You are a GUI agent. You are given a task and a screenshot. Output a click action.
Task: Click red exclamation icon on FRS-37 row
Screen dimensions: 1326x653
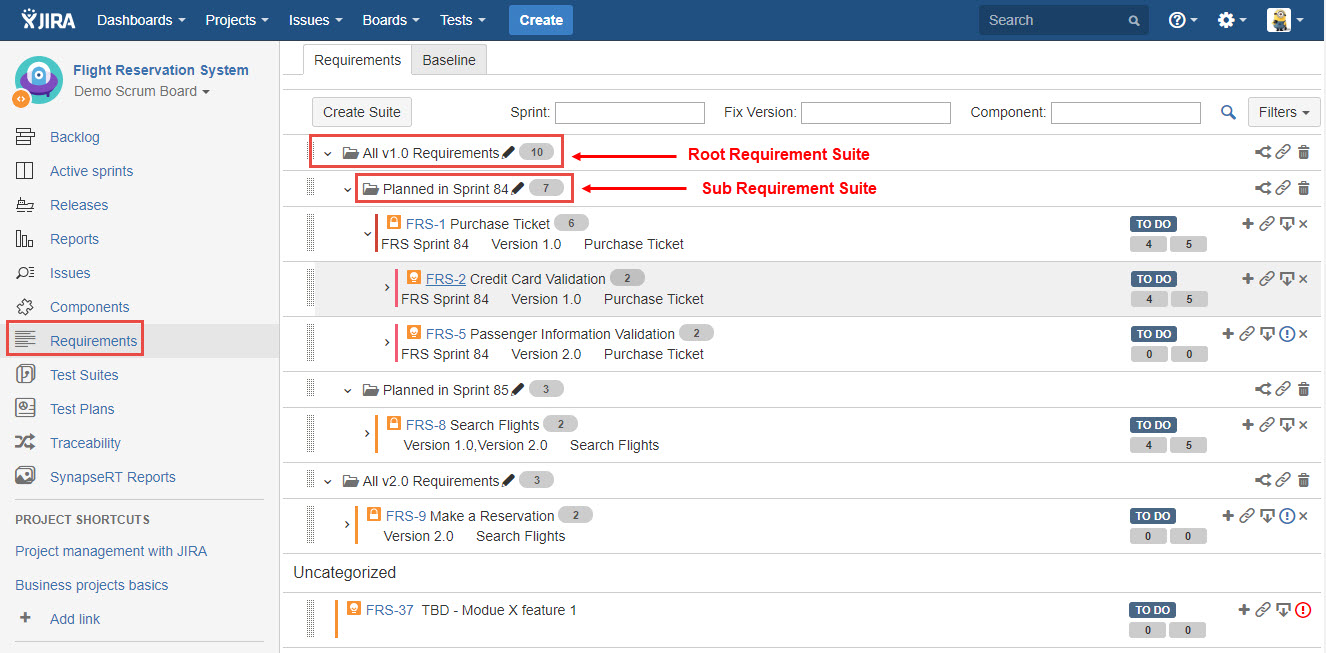click(x=1303, y=610)
